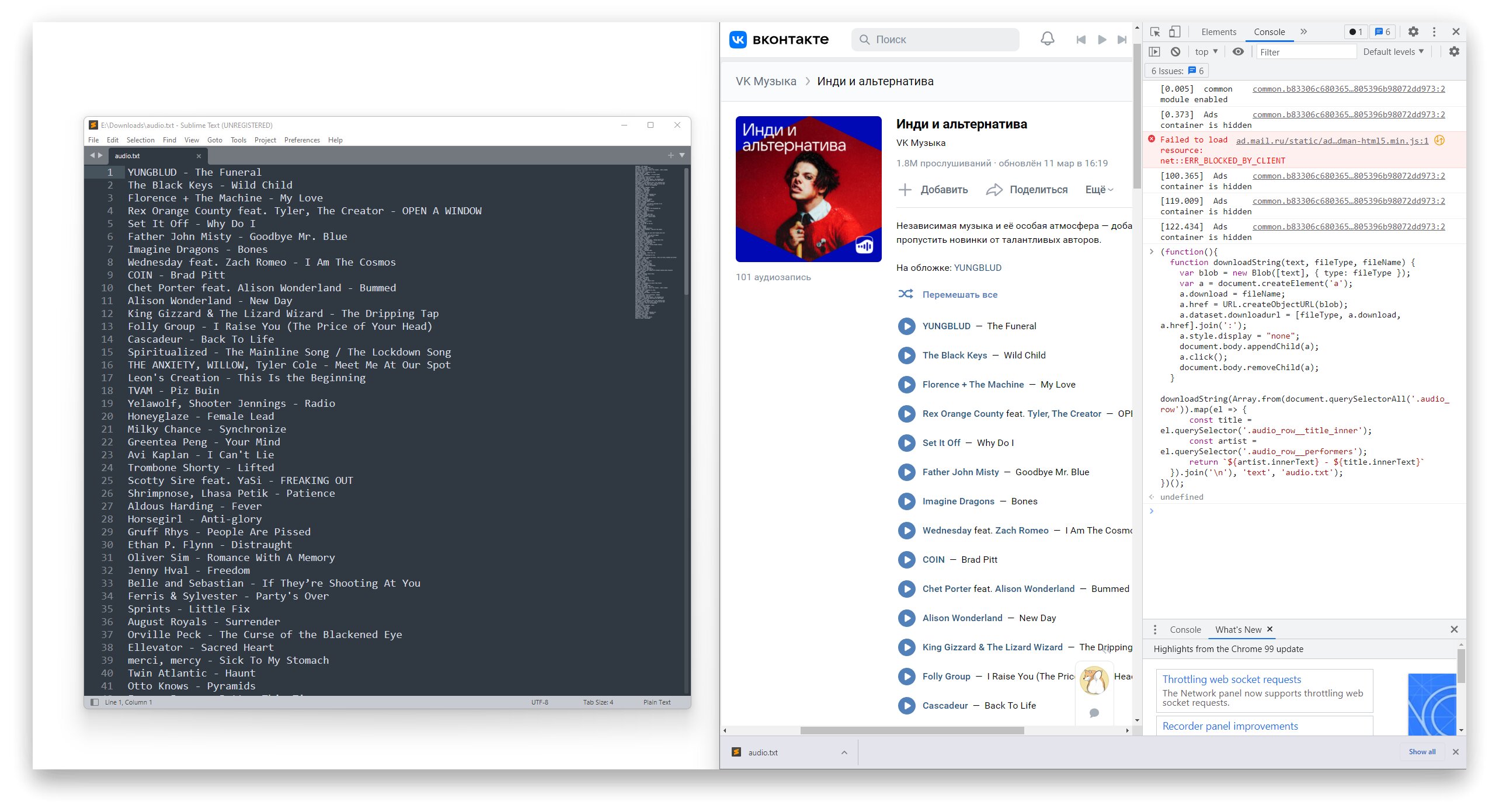This screenshot has height=812, width=1499.
Task: Toggle live expression eye icon
Action: coord(1238,51)
